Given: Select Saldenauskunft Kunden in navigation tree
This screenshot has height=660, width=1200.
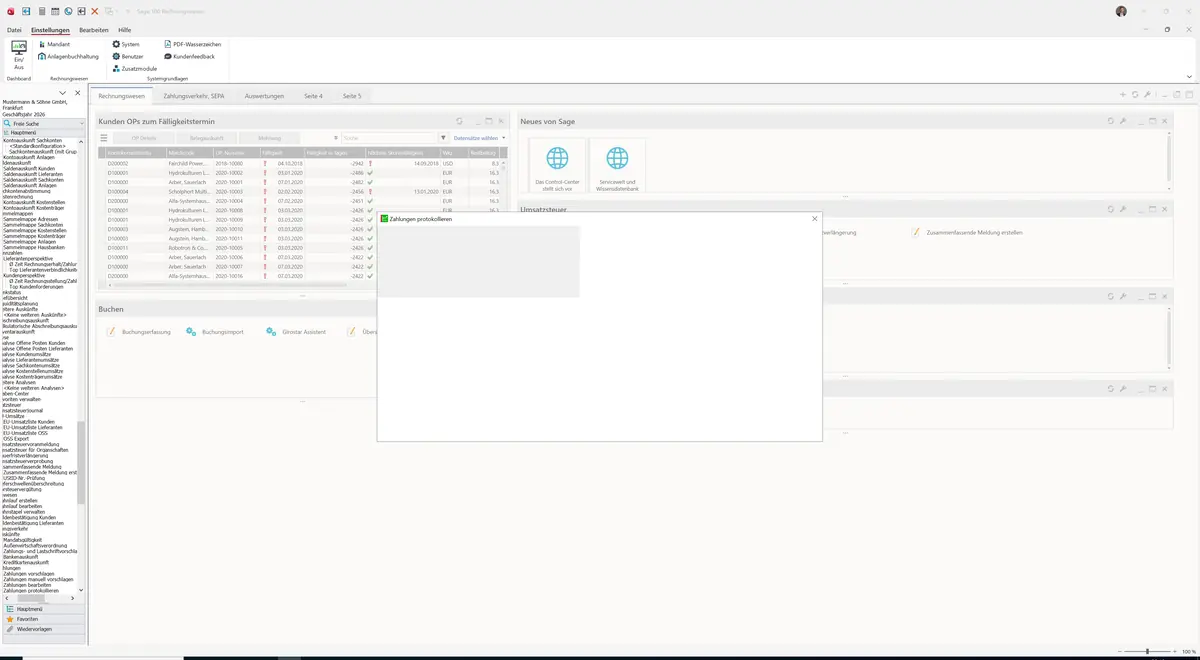Looking at the screenshot, I should click(x=29, y=168).
